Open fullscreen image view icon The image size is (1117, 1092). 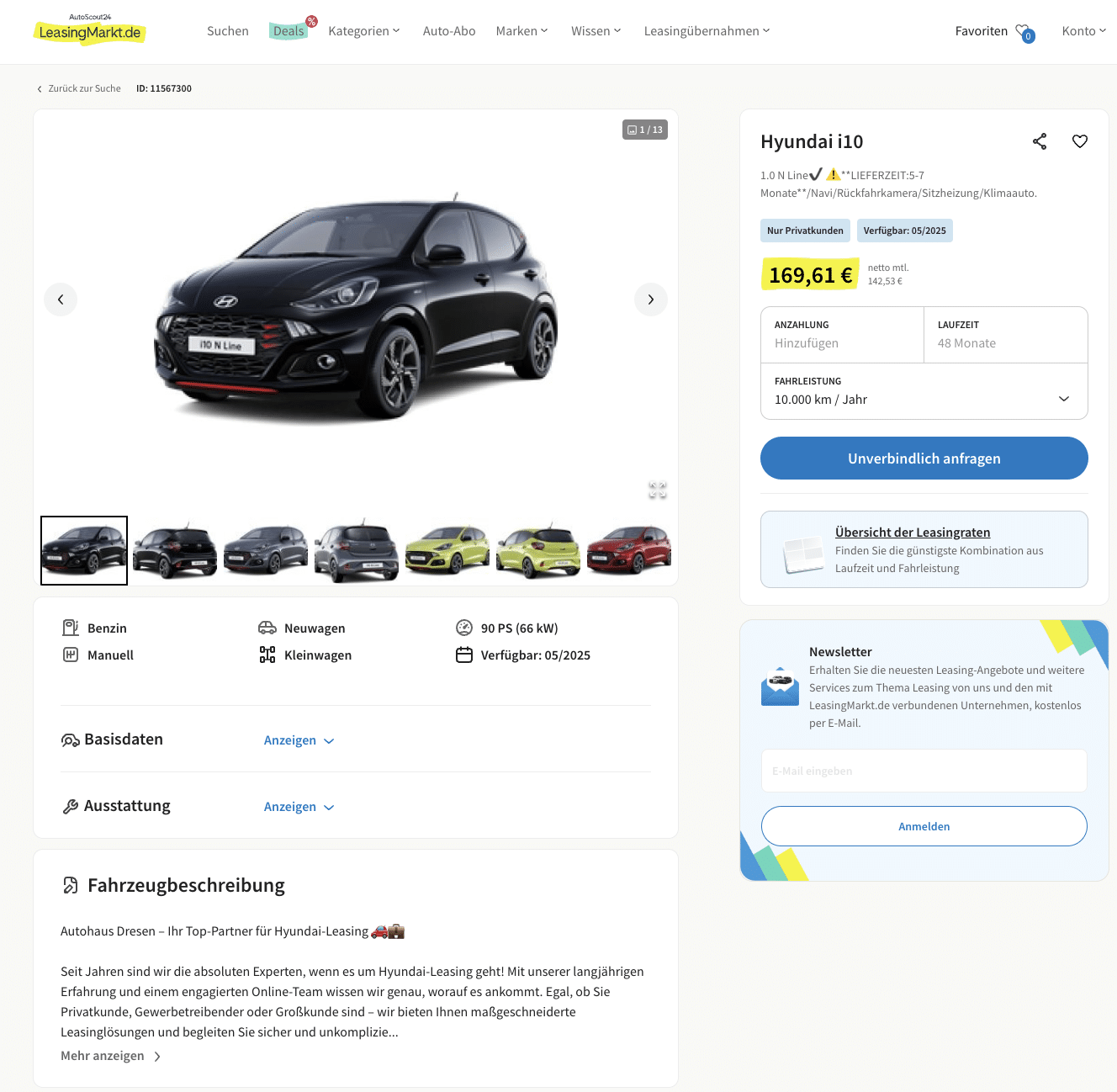pos(658,490)
